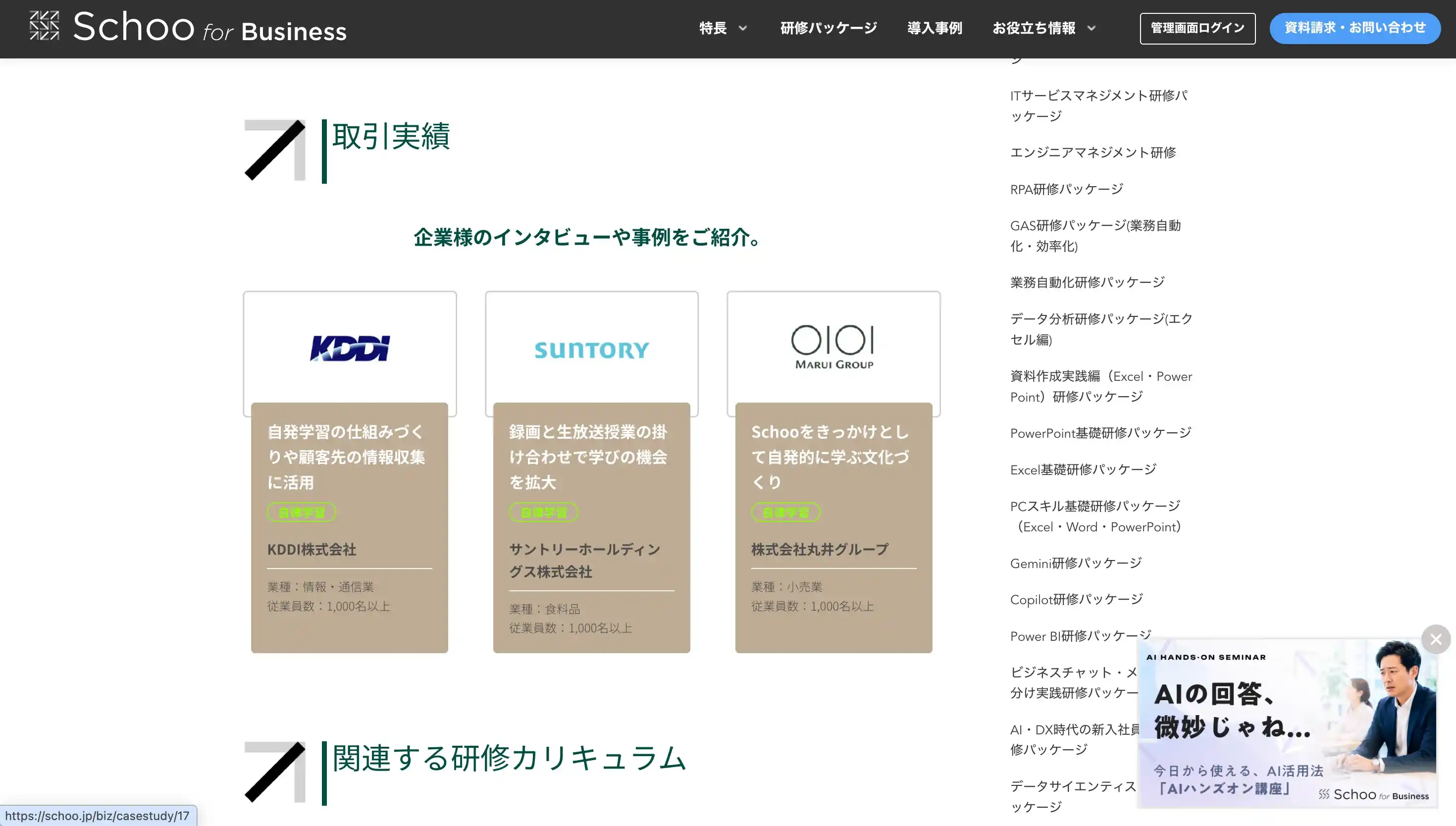Open RPA研修パッケージ sidebar link
The width and height of the screenshot is (1456, 826).
pos(1066,189)
